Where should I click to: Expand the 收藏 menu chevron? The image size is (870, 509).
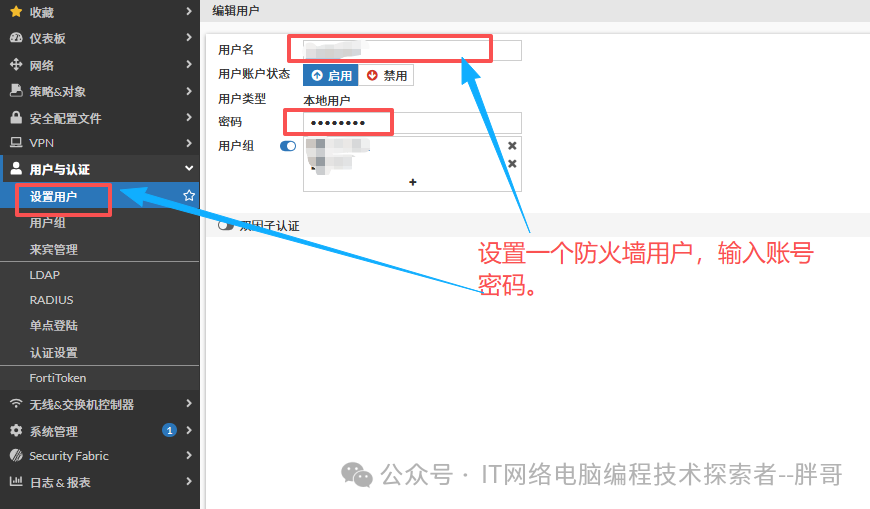click(x=189, y=11)
